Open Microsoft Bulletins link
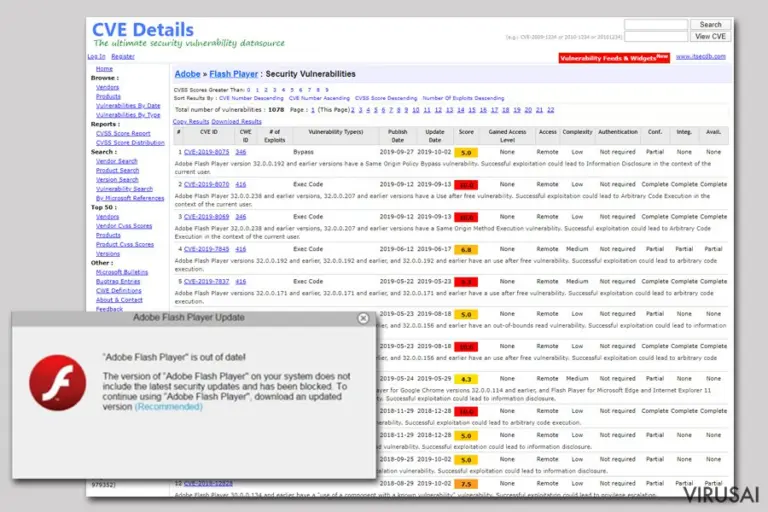This screenshot has width=768, height=512. [122, 272]
